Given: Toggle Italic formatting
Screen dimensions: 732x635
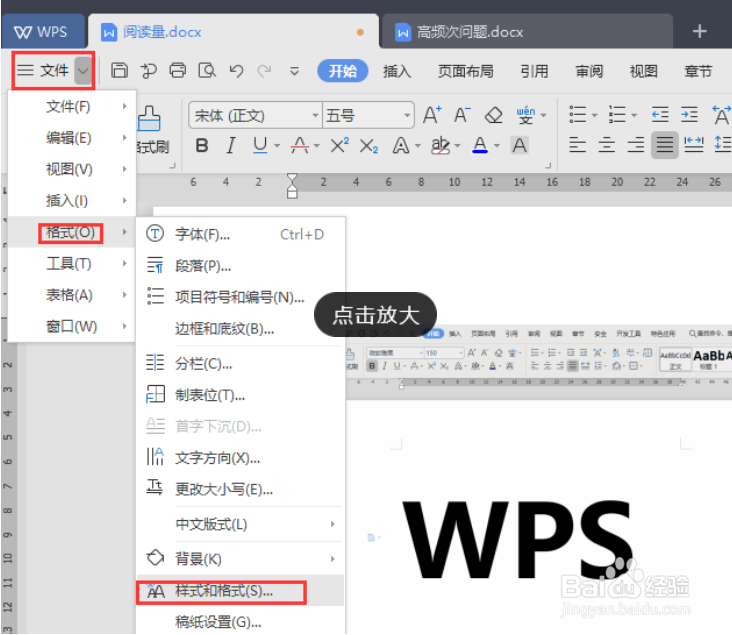Looking at the screenshot, I should pyautogui.click(x=231, y=146).
